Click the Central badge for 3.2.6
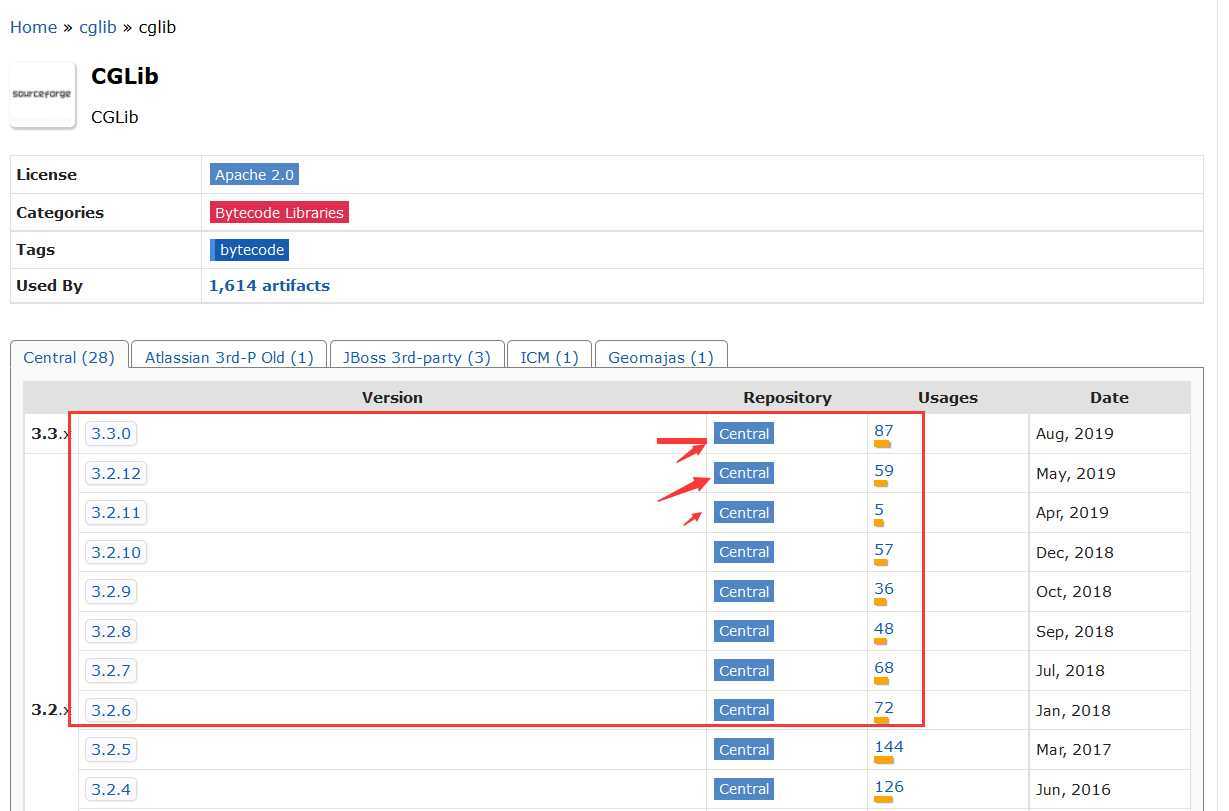 [x=744, y=710]
